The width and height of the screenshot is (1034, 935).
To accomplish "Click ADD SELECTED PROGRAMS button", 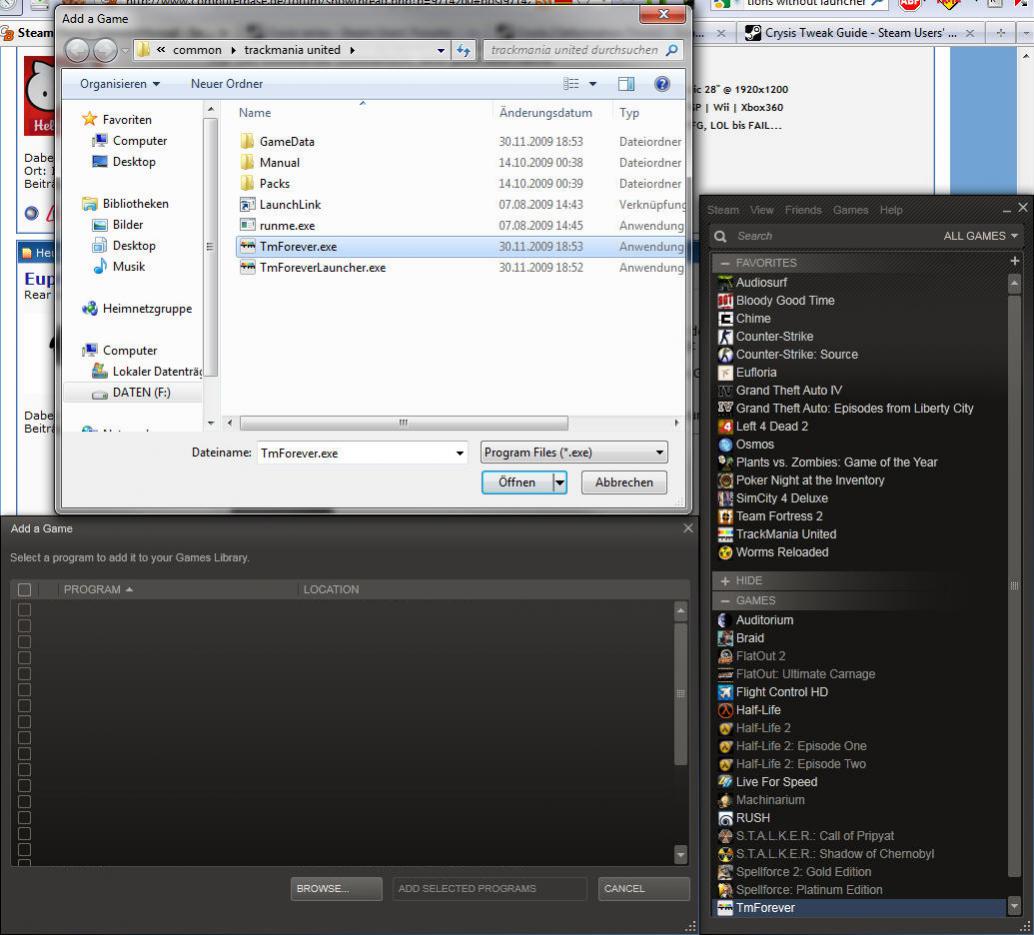I will click(x=489, y=889).
